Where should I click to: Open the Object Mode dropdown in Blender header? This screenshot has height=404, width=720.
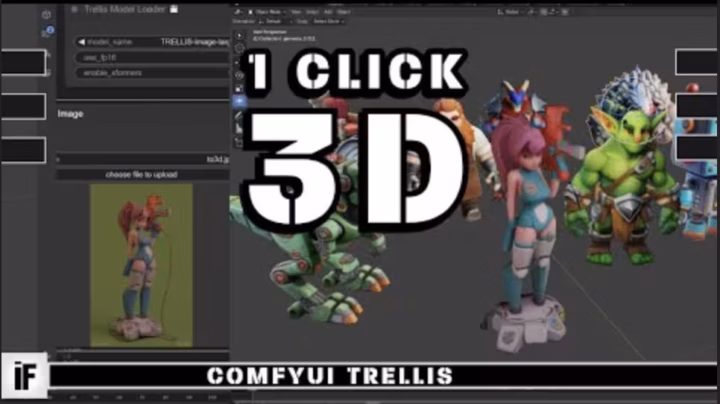pos(267,12)
